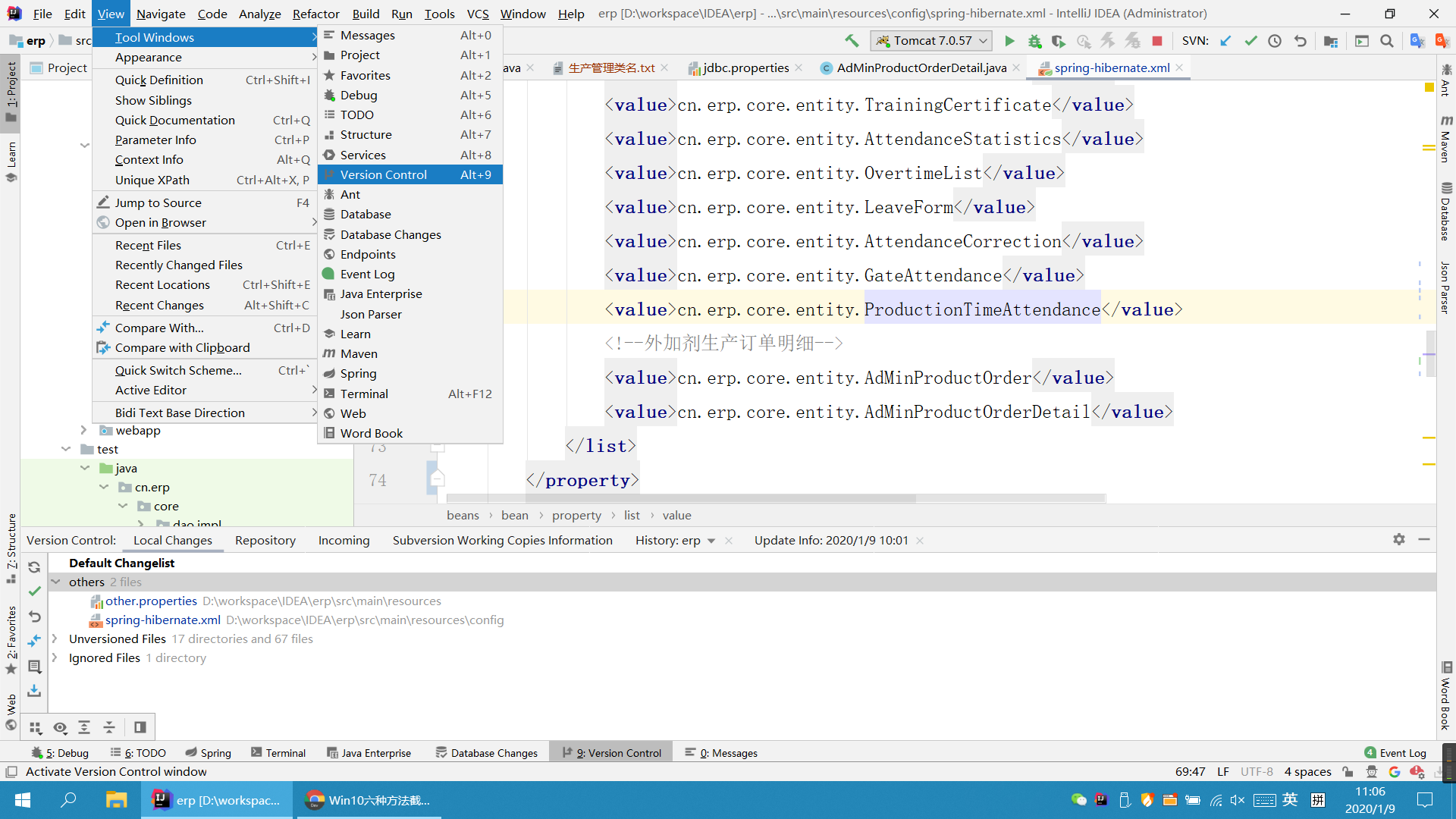The width and height of the screenshot is (1456, 819).
Task: Run Tomcat with green play icon
Action: click(x=1009, y=41)
